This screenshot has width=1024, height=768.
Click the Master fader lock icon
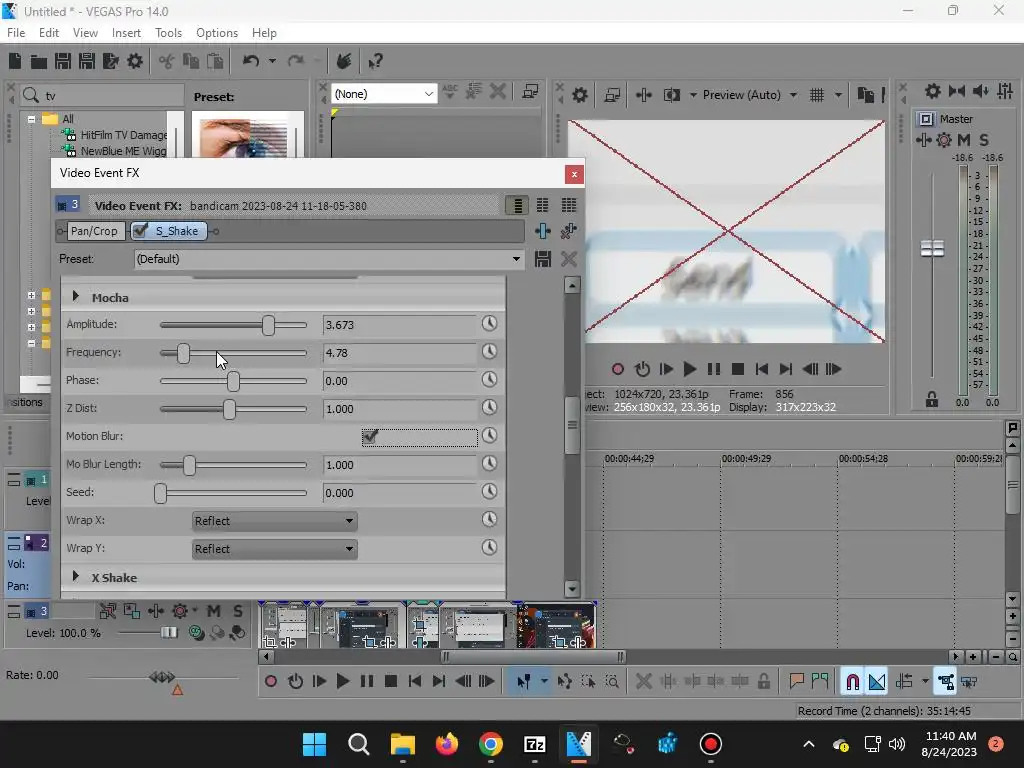pyautogui.click(x=932, y=400)
